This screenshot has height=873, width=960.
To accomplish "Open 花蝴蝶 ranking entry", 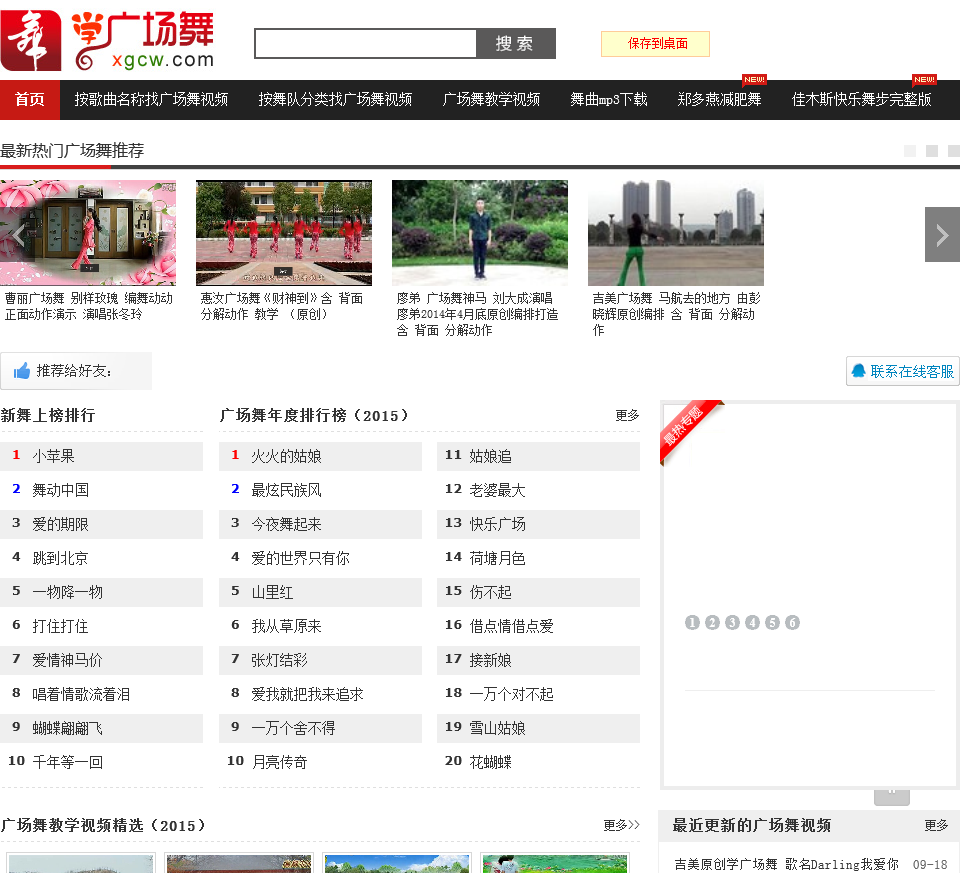I will pyautogui.click(x=490, y=762).
